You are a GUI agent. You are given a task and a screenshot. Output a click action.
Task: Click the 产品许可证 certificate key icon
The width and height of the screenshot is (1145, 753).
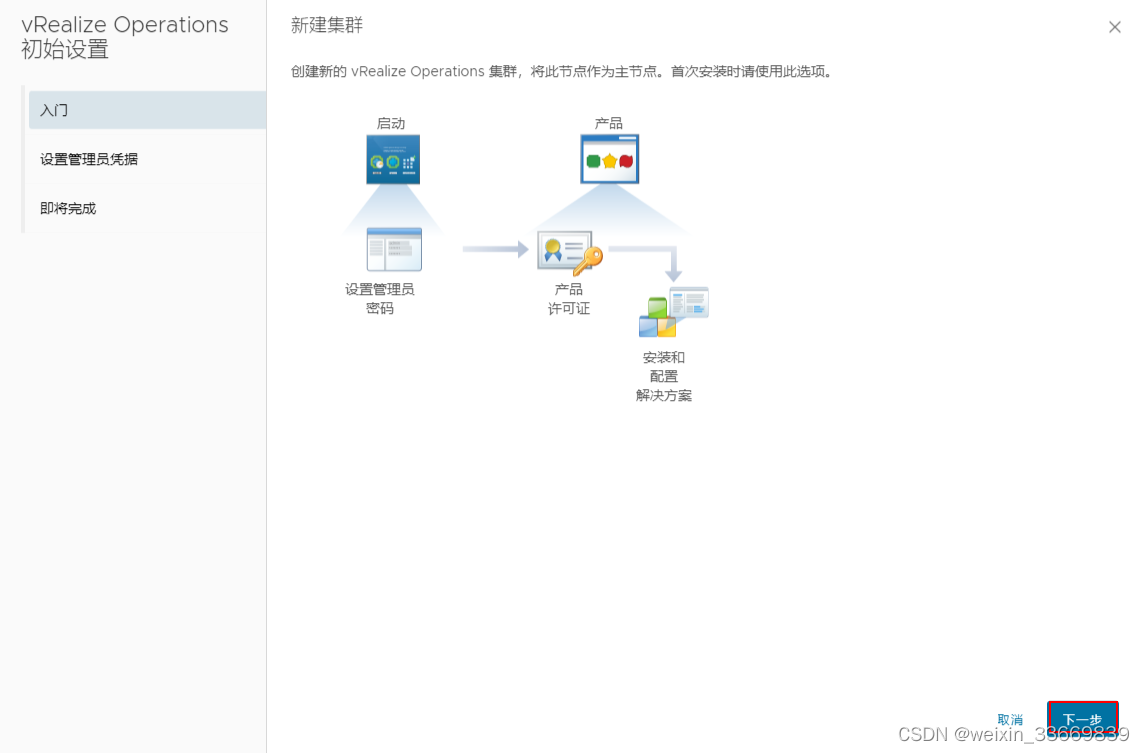tap(570, 253)
